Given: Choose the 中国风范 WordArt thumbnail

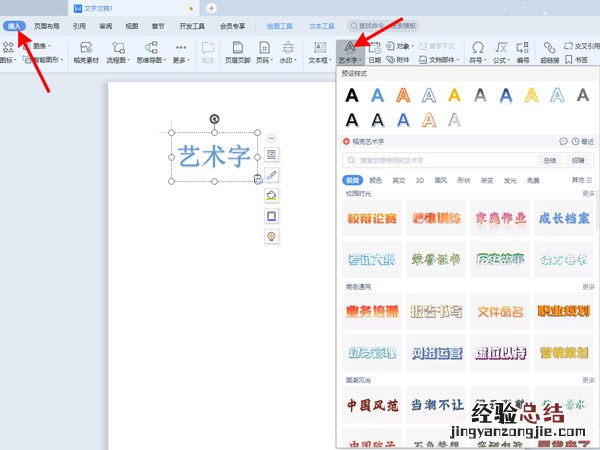Looking at the screenshot, I should [x=372, y=406].
